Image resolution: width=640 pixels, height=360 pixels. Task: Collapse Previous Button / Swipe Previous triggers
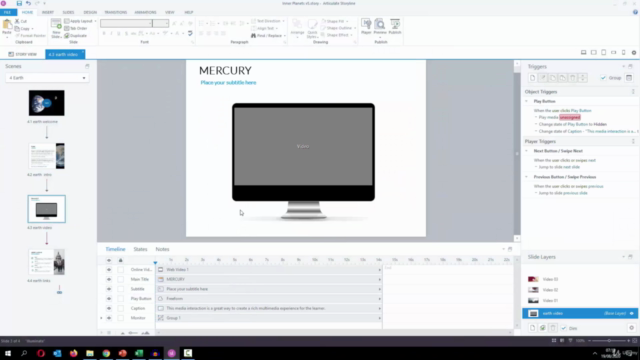click(x=527, y=177)
